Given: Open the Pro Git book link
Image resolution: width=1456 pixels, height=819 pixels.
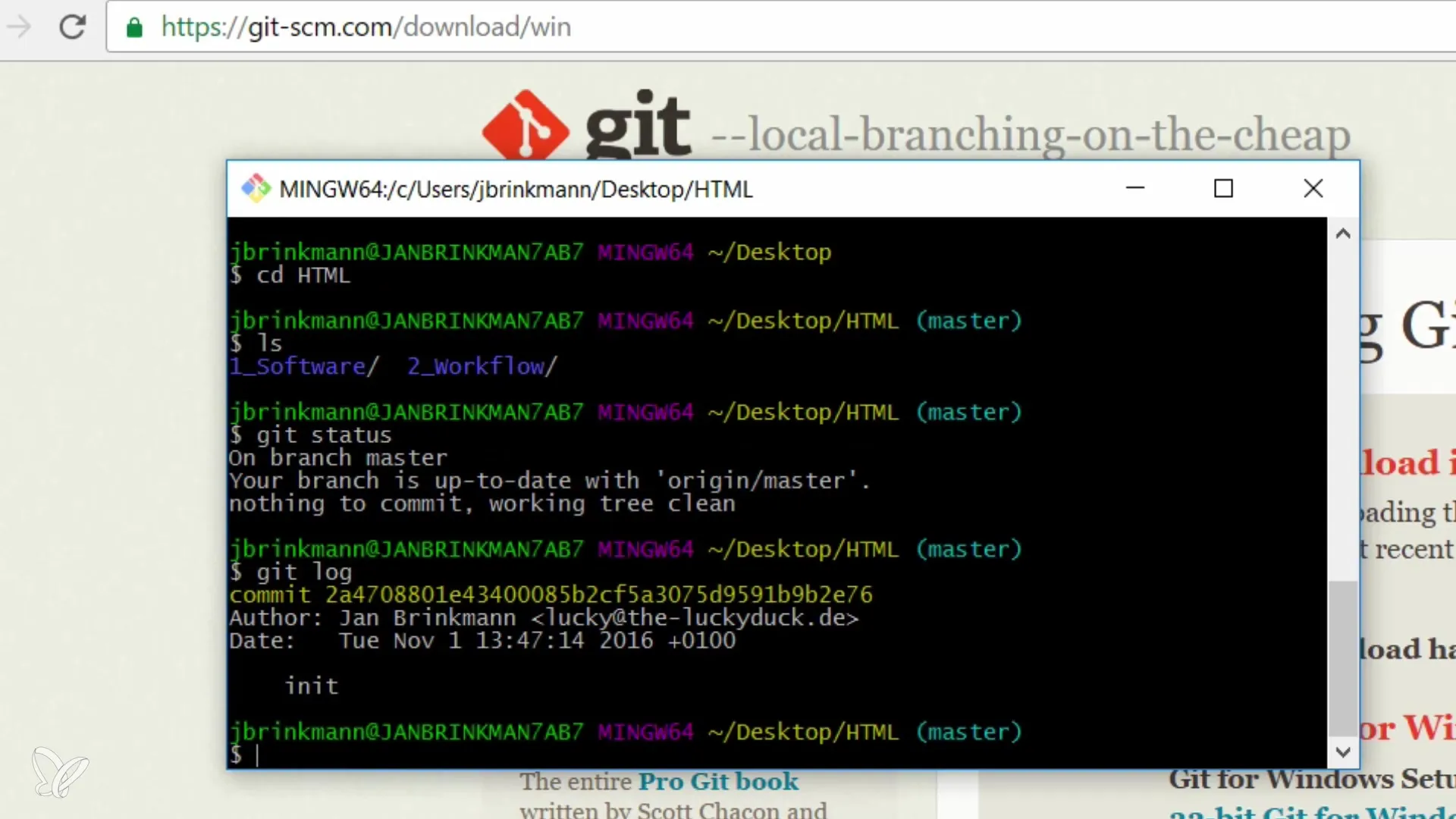Looking at the screenshot, I should (x=717, y=781).
